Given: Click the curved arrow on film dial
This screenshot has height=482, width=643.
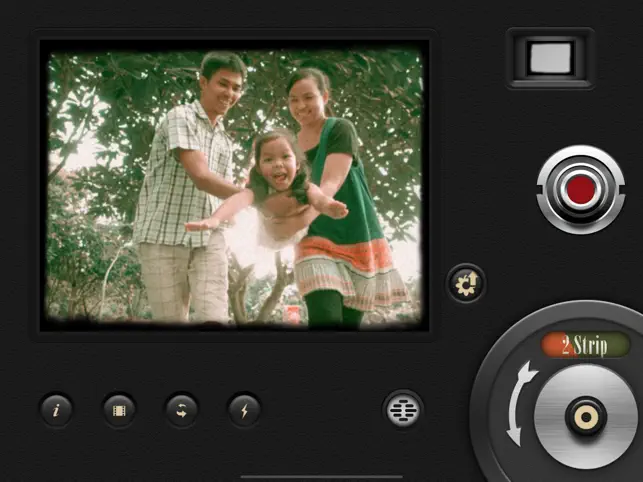Looking at the screenshot, I should [520, 404].
